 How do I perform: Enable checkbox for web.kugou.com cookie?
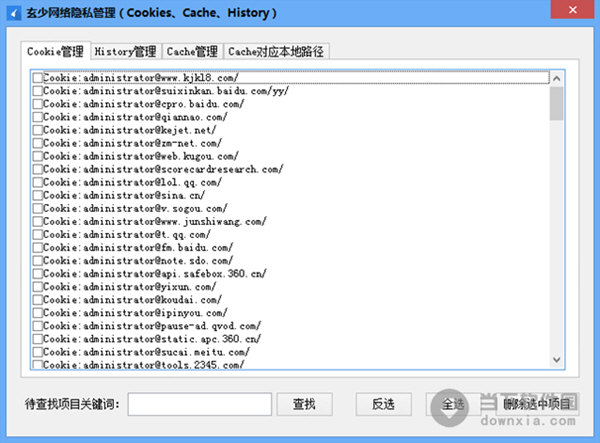tap(37, 156)
